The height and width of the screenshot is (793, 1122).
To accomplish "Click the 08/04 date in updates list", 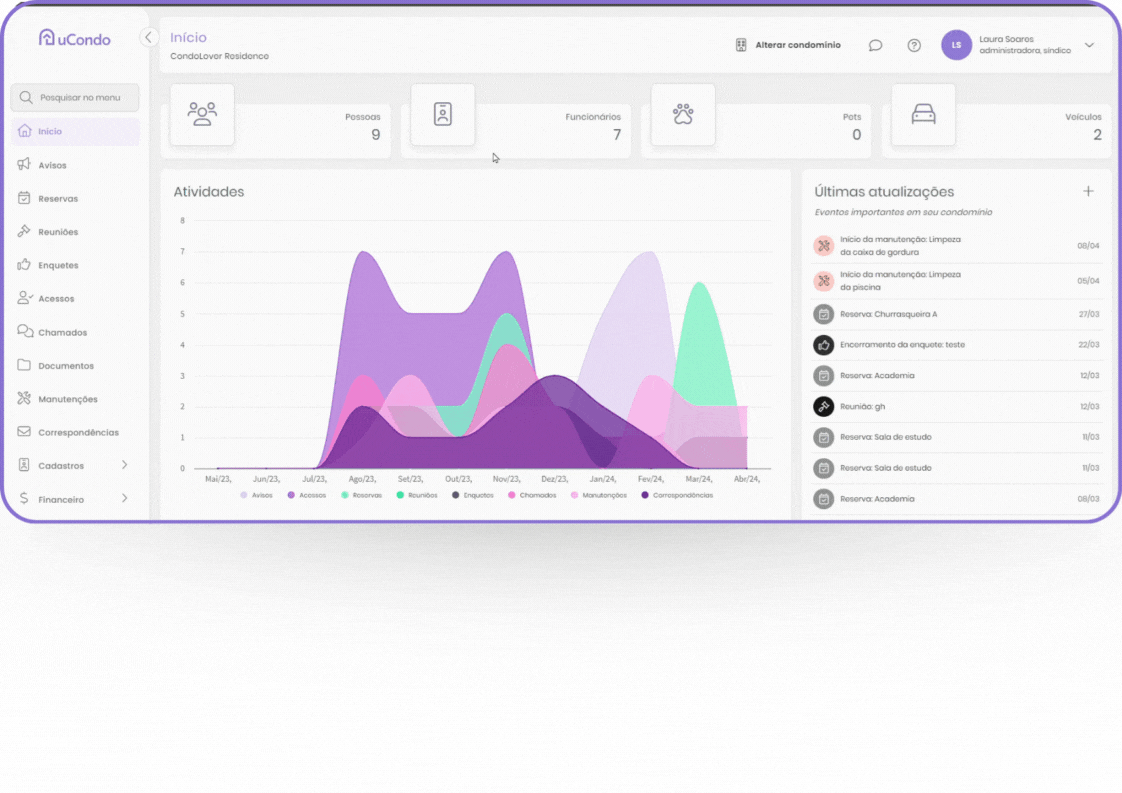I will click(x=1088, y=245).
